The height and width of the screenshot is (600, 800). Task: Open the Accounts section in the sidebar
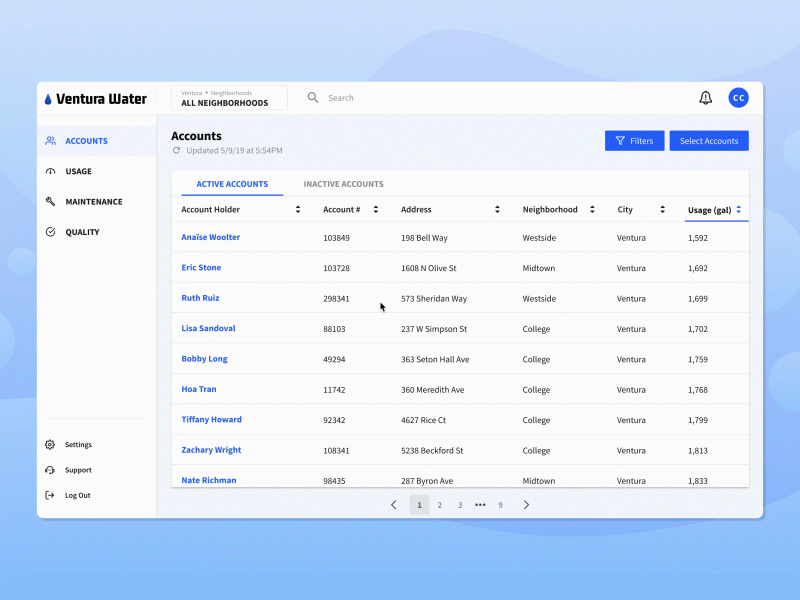point(86,141)
